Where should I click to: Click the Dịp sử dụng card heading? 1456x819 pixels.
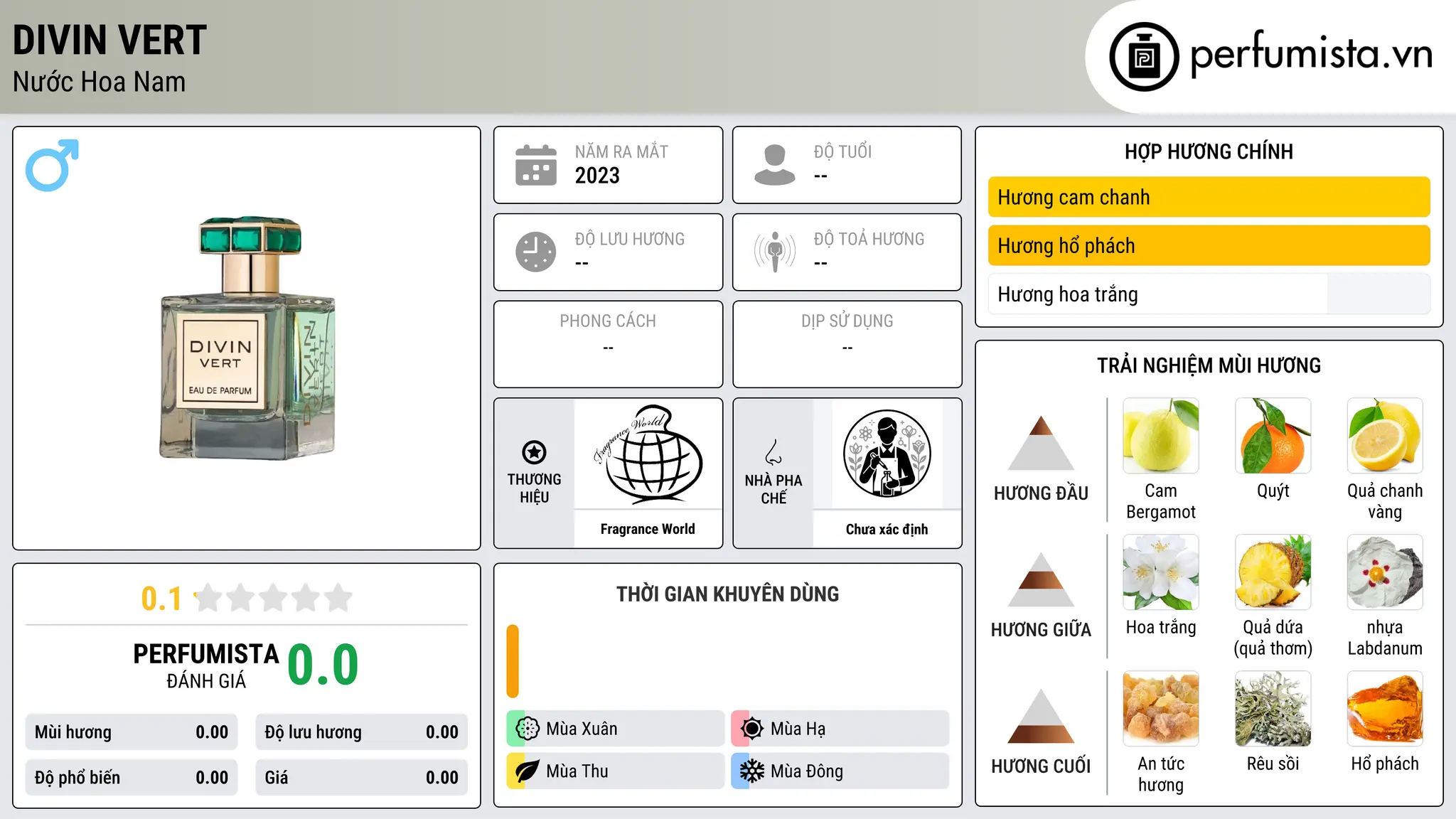point(847,321)
